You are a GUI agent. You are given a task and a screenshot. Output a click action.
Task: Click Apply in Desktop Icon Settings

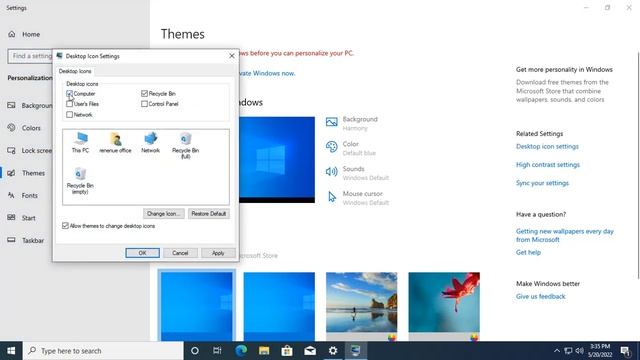pos(218,253)
